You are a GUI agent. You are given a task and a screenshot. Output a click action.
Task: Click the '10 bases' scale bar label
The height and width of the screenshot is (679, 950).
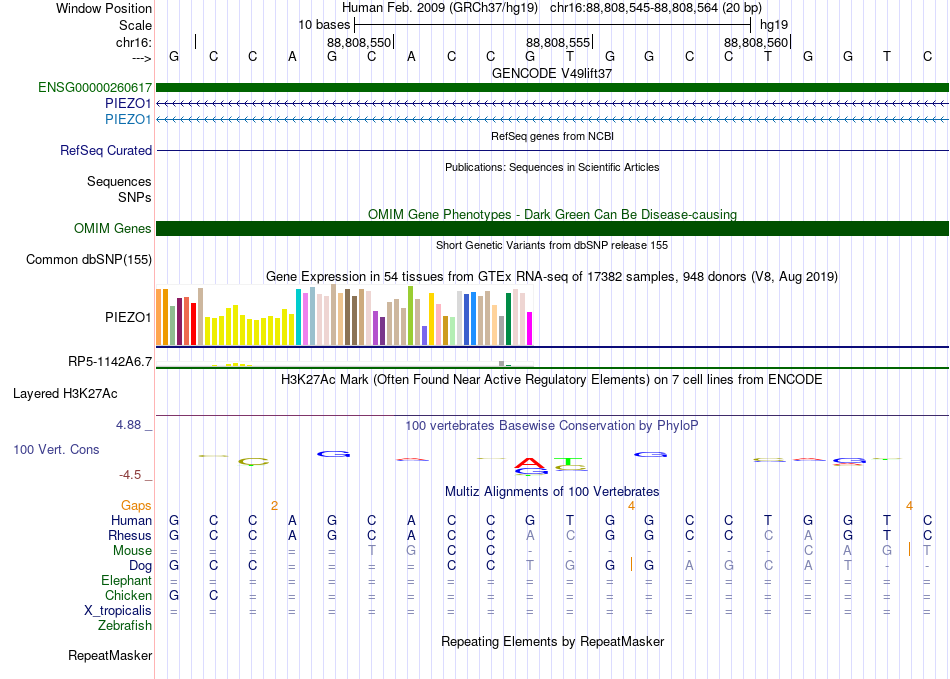click(324, 24)
